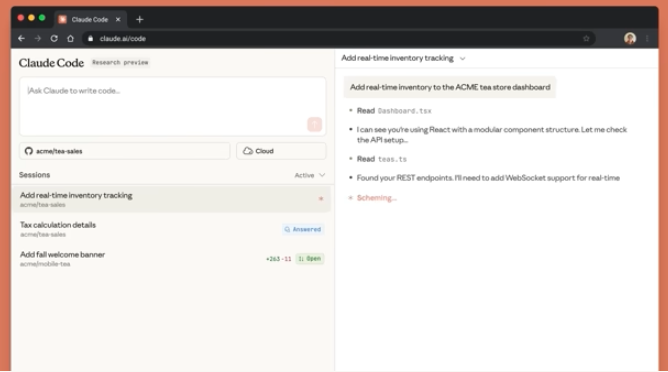The width and height of the screenshot is (668, 372).
Task: Click the Research preview label
Action: coord(120,63)
